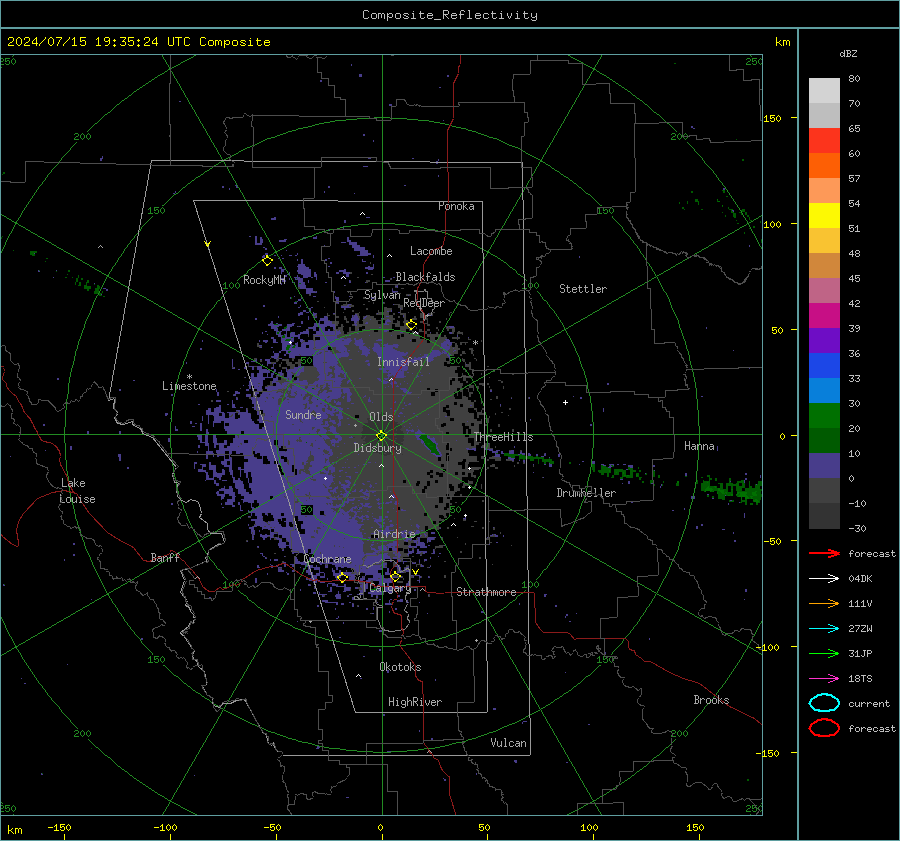The width and height of the screenshot is (900, 841).
Task: Click the Didsbury city label
Action: click(x=377, y=448)
